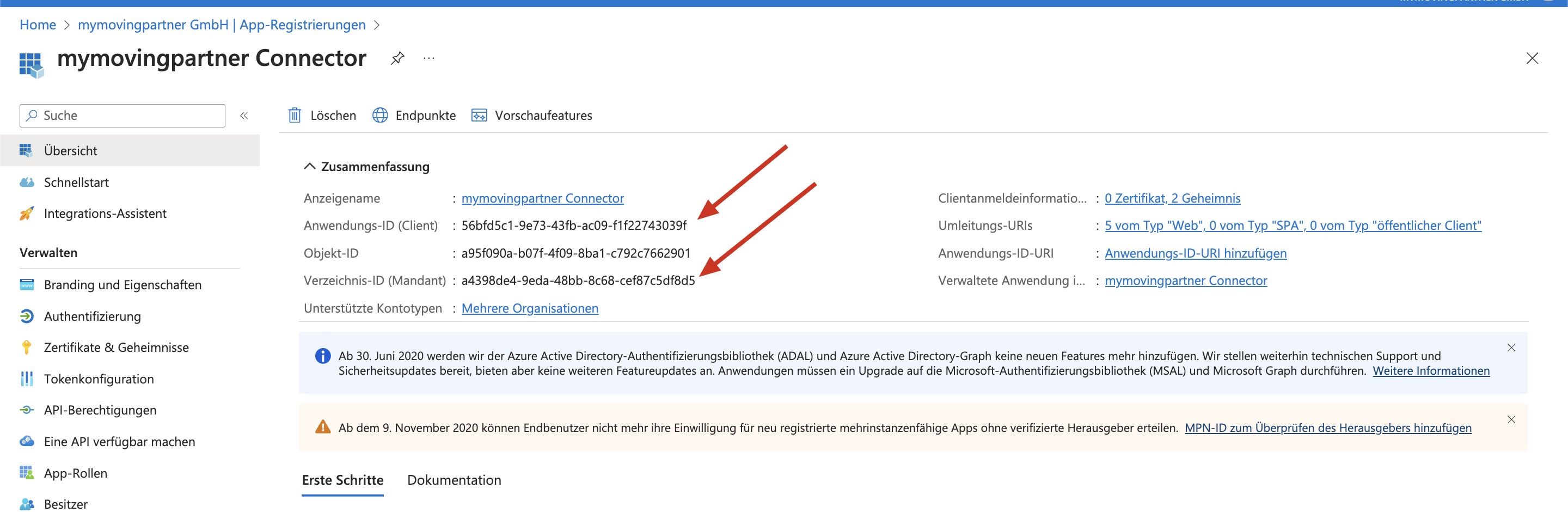This screenshot has width=1568, height=512.
Task: Open the more options ellipsis next to title
Action: pos(429,58)
